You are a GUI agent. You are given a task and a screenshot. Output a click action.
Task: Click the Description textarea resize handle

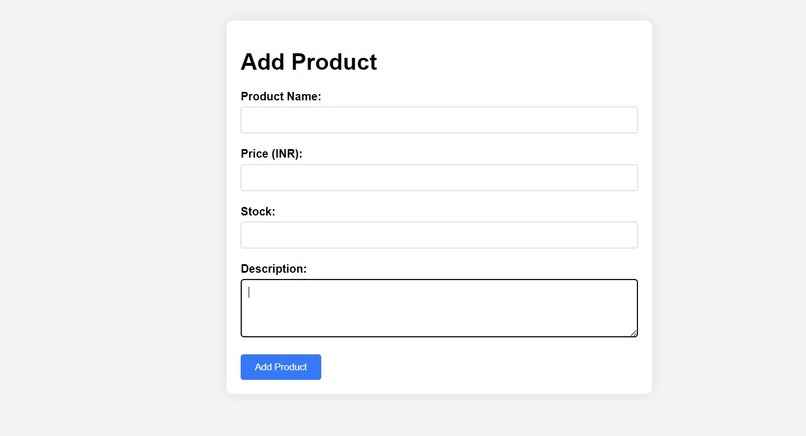pyautogui.click(x=633, y=333)
